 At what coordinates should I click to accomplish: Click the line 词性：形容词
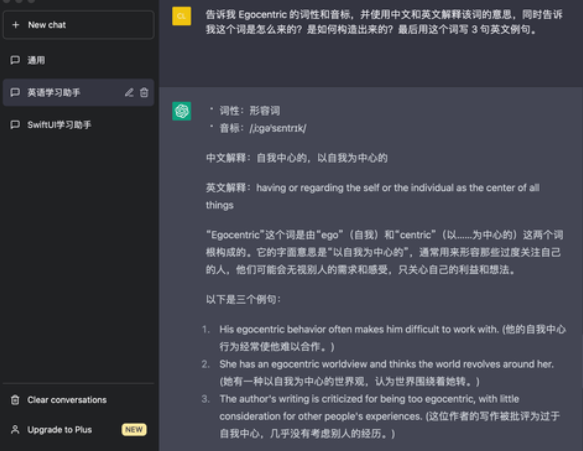point(249,110)
